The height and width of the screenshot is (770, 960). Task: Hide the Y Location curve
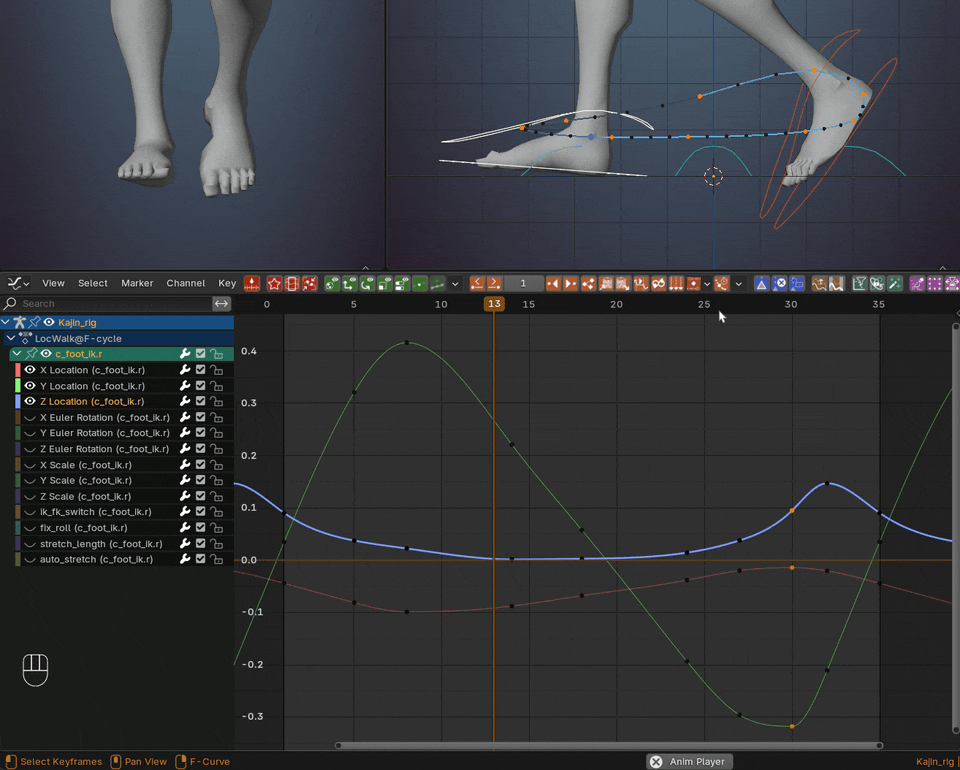click(29, 386)
